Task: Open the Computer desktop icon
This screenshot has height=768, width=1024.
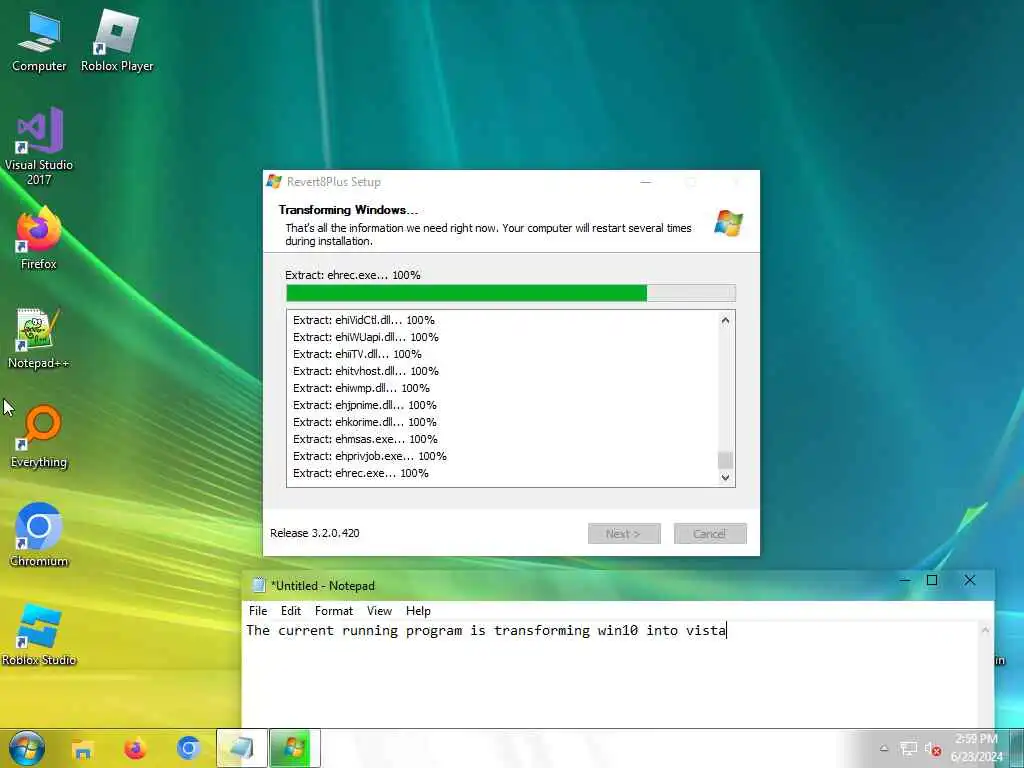Action: (x=39, y=40)
